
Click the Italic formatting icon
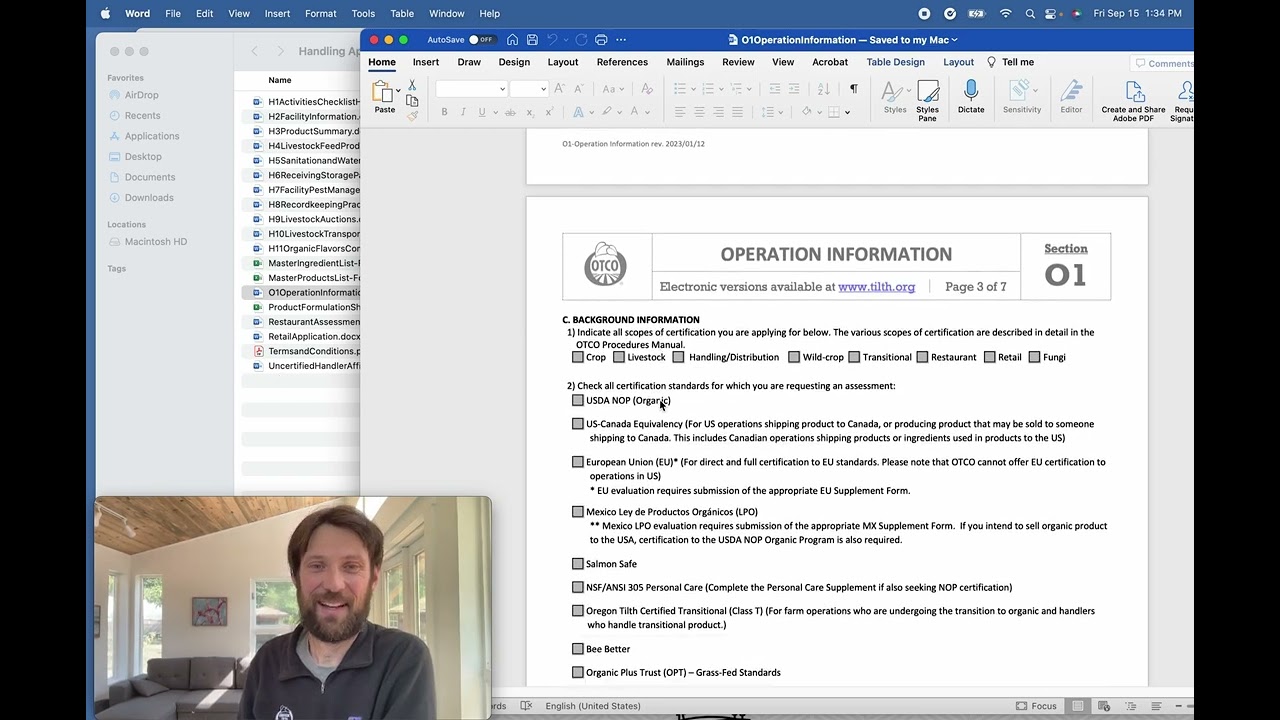(x=463, y=112)
